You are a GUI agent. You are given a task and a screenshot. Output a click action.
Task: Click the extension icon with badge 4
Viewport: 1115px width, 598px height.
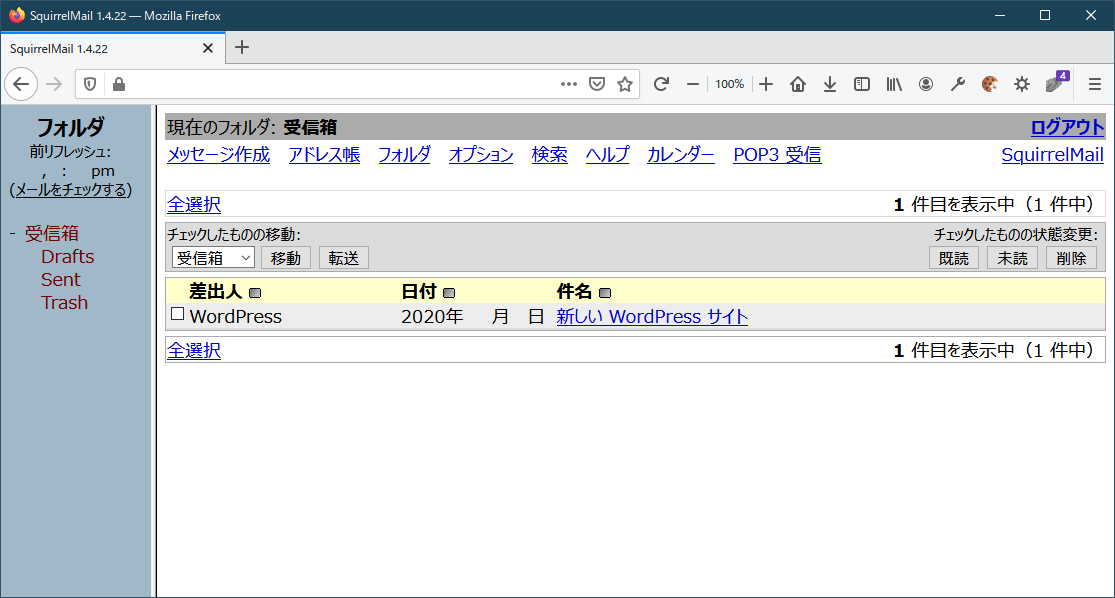coord(1055,83)
